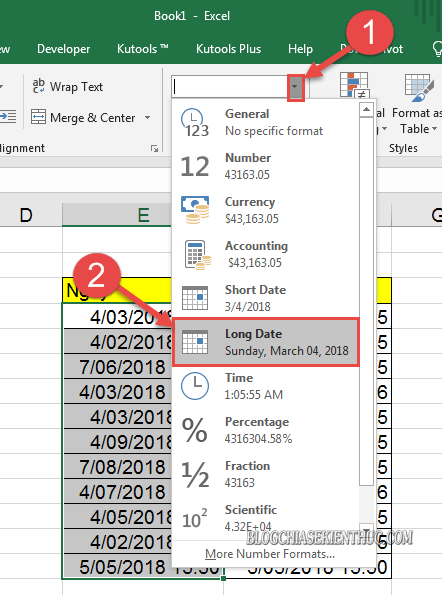This screenshot has height=595, width=442.
Task: Click the Scientific format label
Action: pos(251,510)
